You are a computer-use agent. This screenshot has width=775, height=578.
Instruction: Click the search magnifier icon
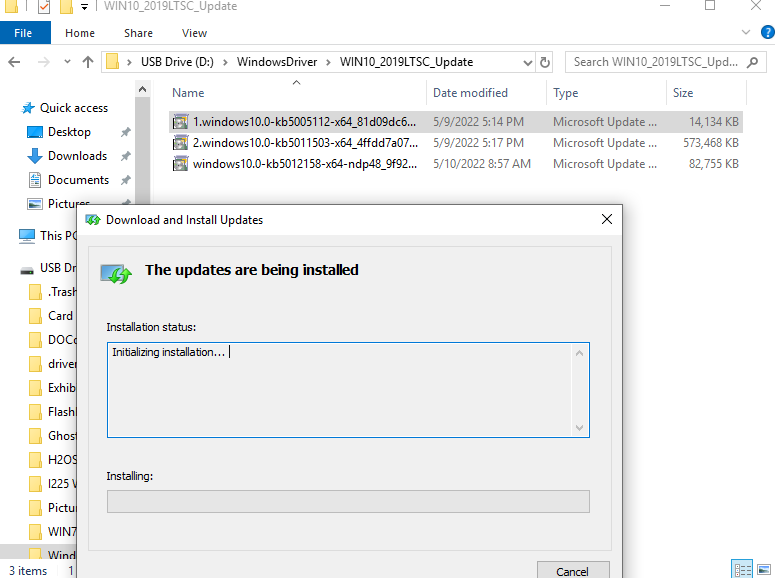coord(752,62)
